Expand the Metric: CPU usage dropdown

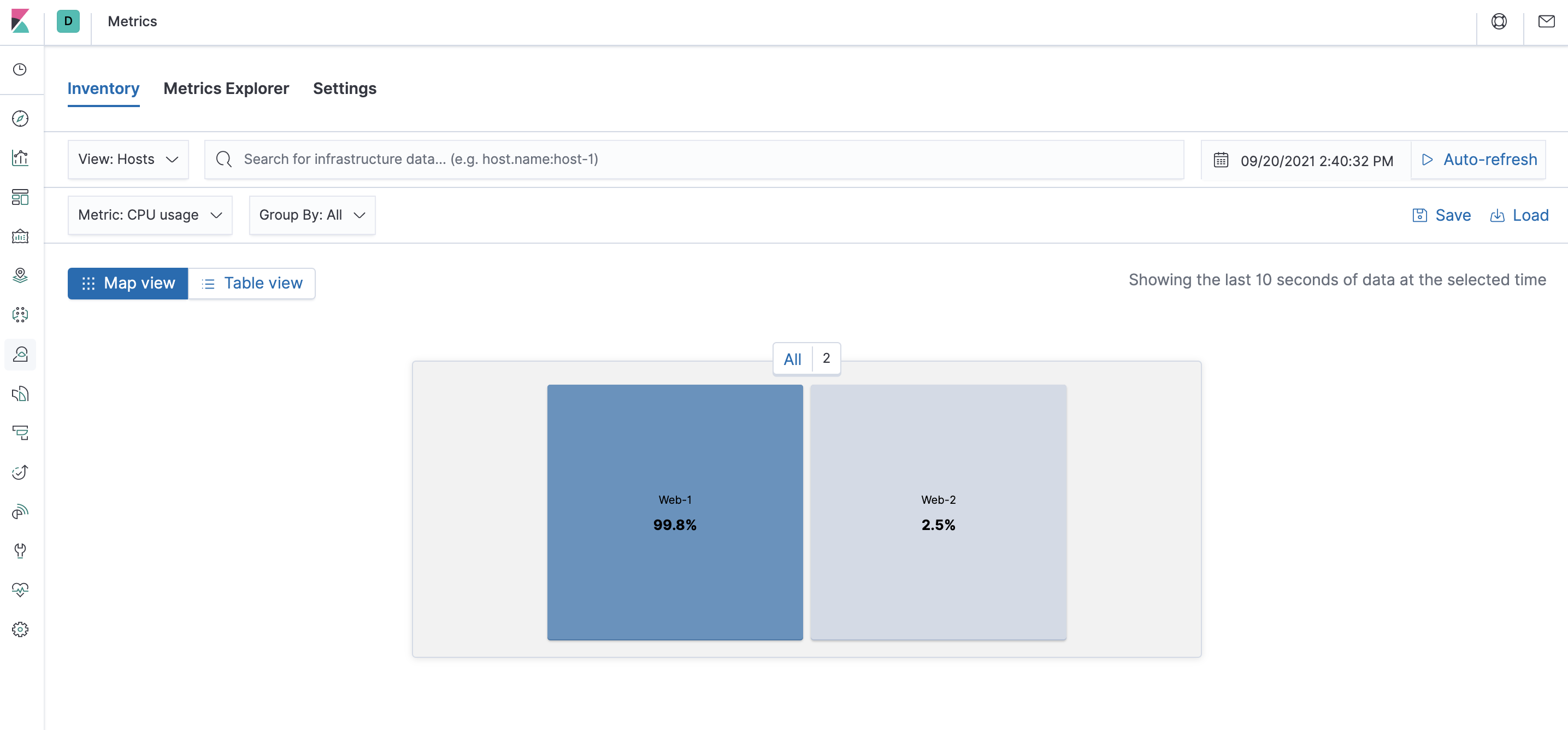150,215
